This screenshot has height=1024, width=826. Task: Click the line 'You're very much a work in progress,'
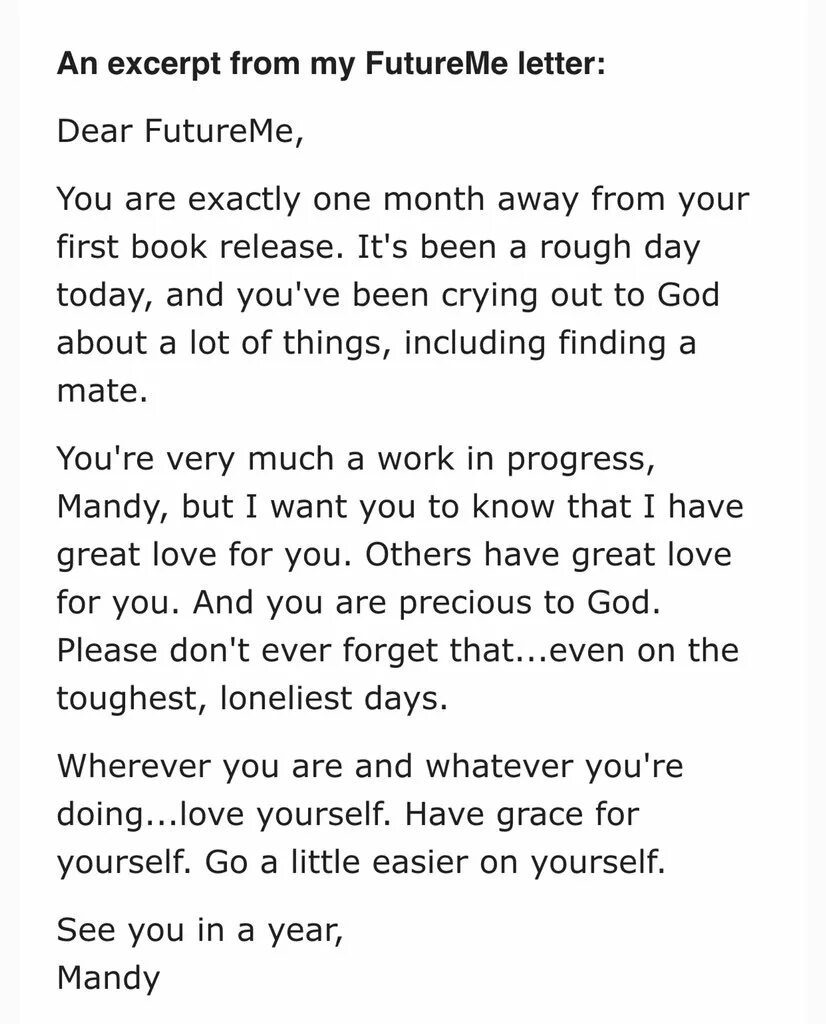tap(356, 459)
